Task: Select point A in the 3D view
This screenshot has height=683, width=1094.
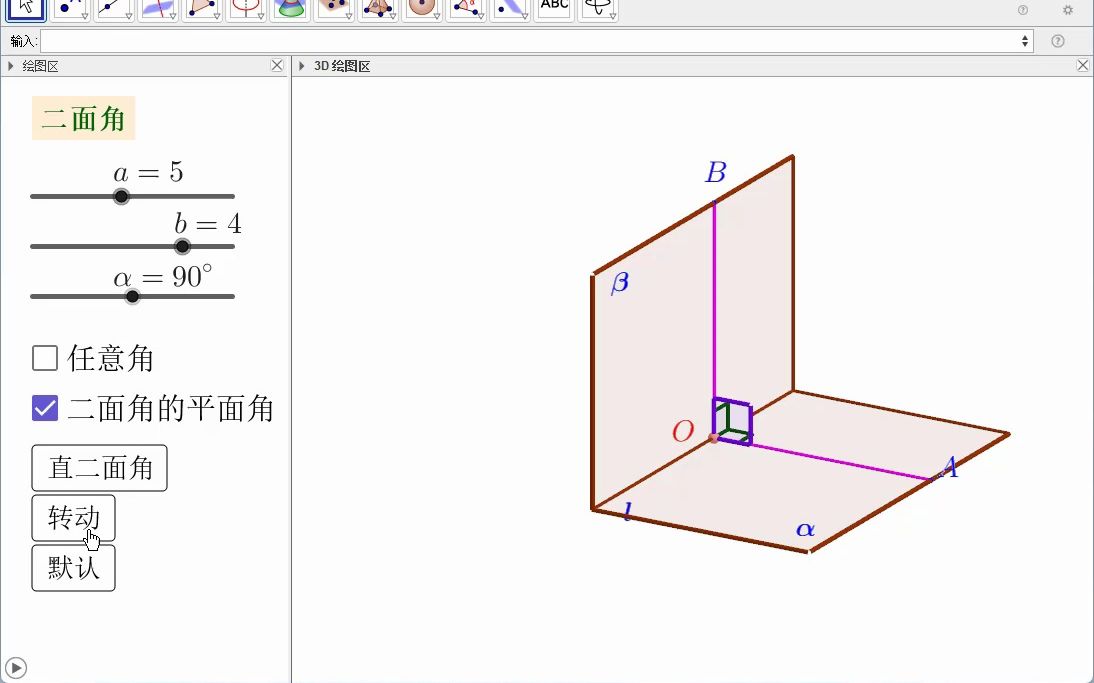Action: pyautogui.click(x=931, y=479)
